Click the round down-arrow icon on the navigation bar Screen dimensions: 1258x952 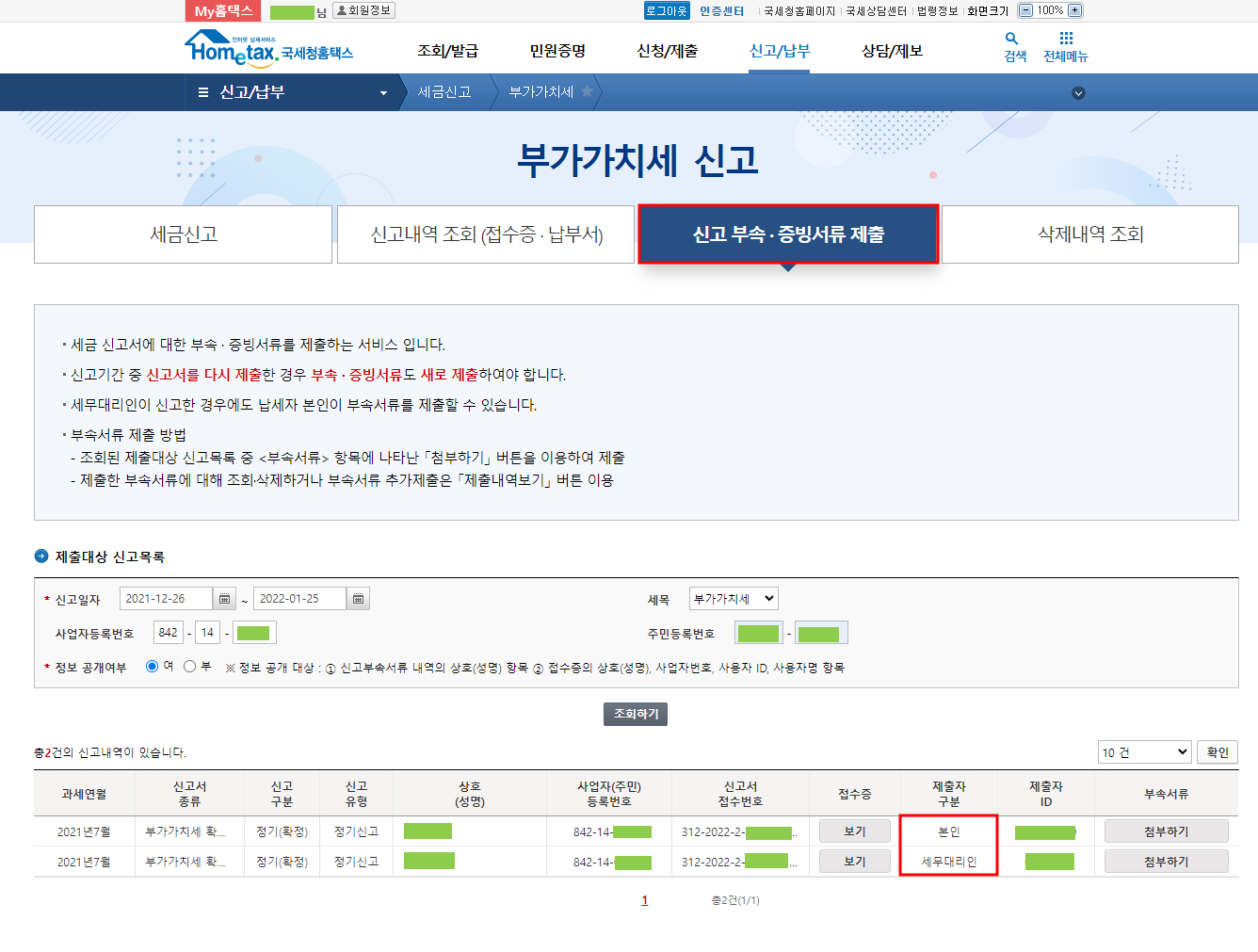point(1078,93)
